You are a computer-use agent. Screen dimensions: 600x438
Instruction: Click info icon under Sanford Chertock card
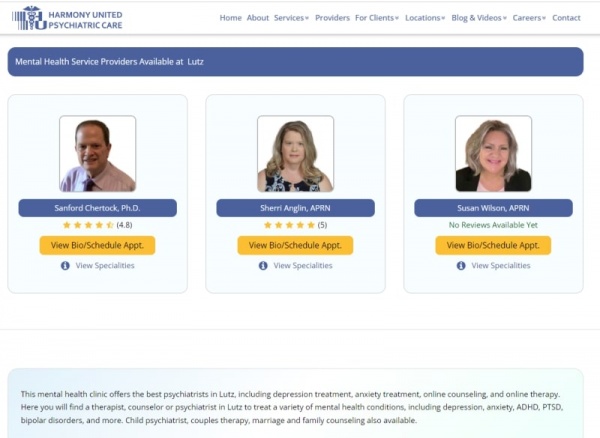tap(65, 265)
